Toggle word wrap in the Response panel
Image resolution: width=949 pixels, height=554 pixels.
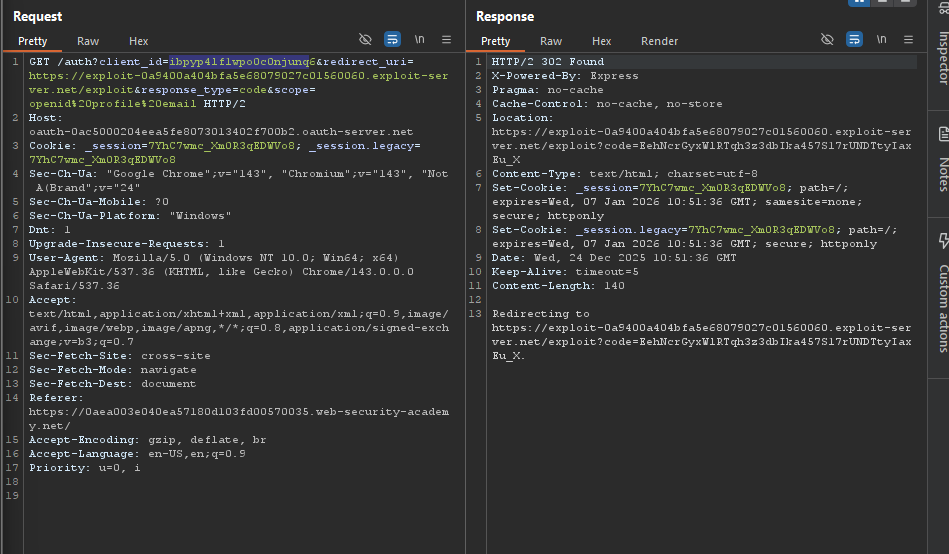[854, 39]
